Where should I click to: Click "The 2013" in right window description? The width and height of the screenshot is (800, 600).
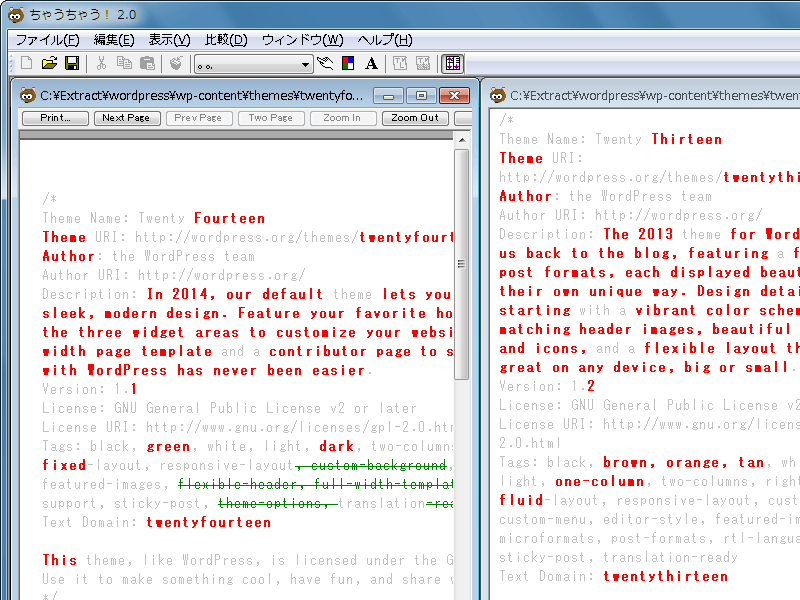click(638, 234)
